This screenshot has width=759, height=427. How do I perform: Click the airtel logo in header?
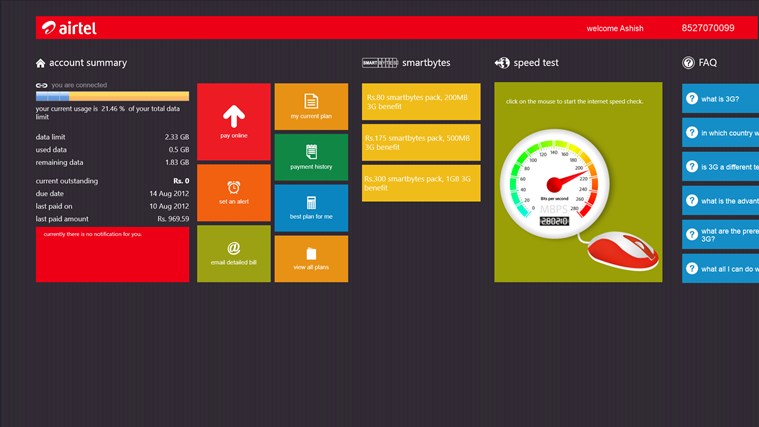coord(69,28)
